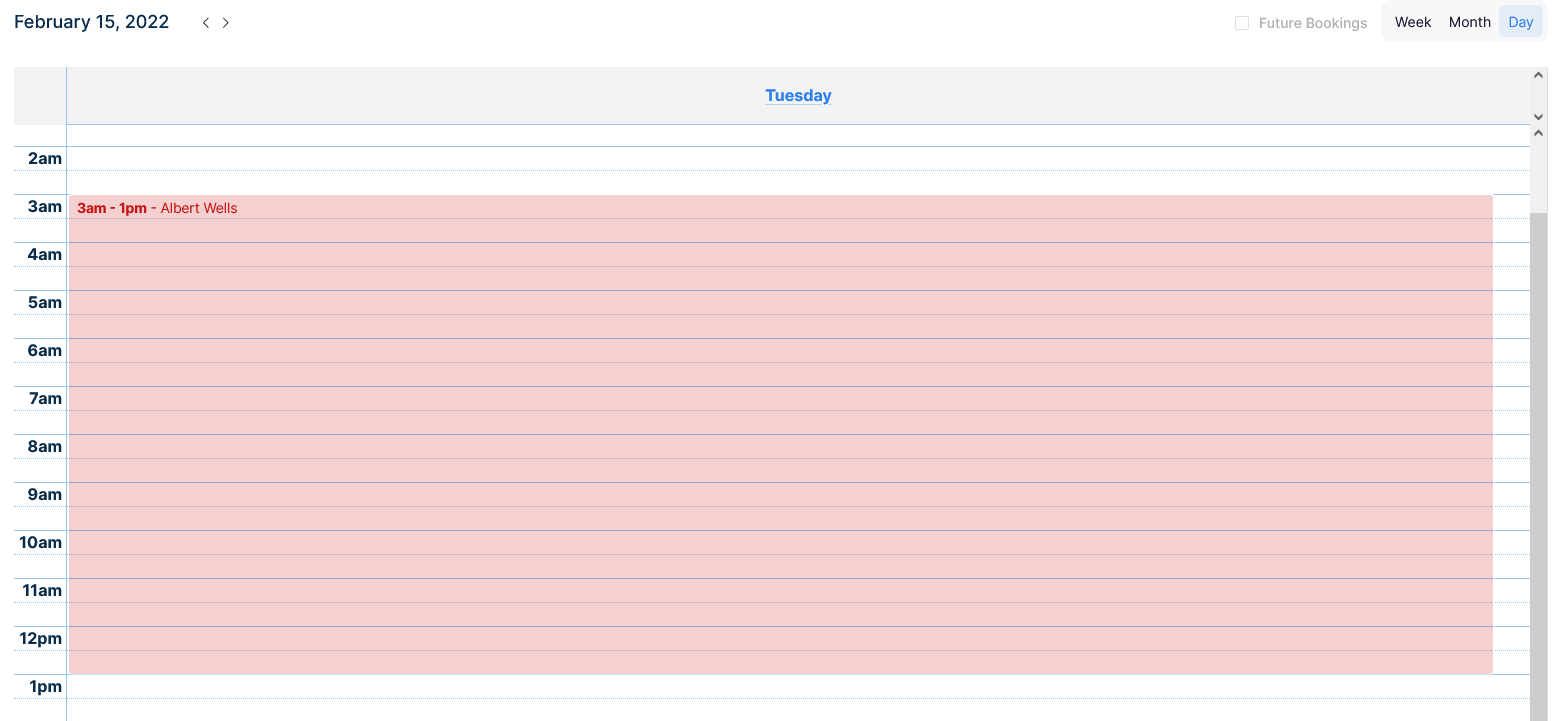
Task: Click the empty gap right of booking at 8am
Action: (x=1511, y=447)
